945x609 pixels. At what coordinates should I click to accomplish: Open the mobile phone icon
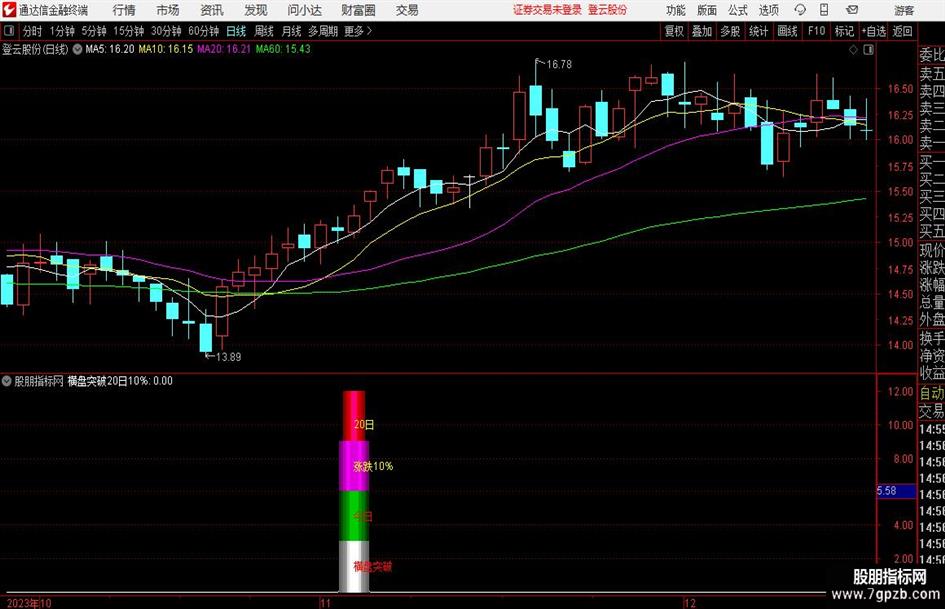tap(824, 10)
